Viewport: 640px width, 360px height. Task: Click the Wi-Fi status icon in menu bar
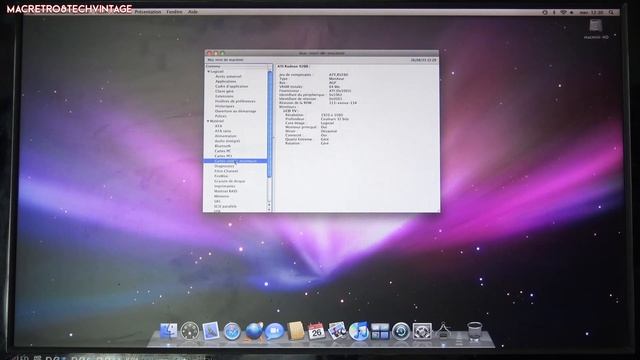564,12
